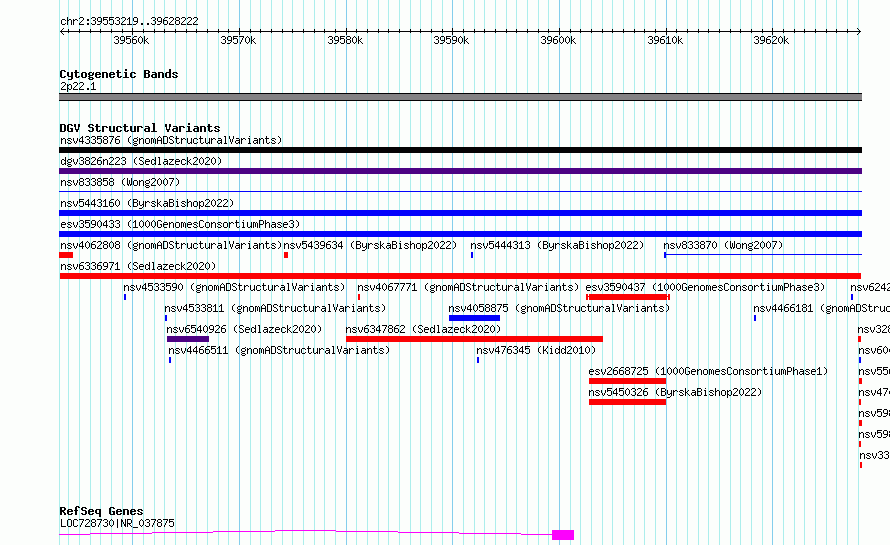Select red nsv6347862 variant bar

(475, 339)
